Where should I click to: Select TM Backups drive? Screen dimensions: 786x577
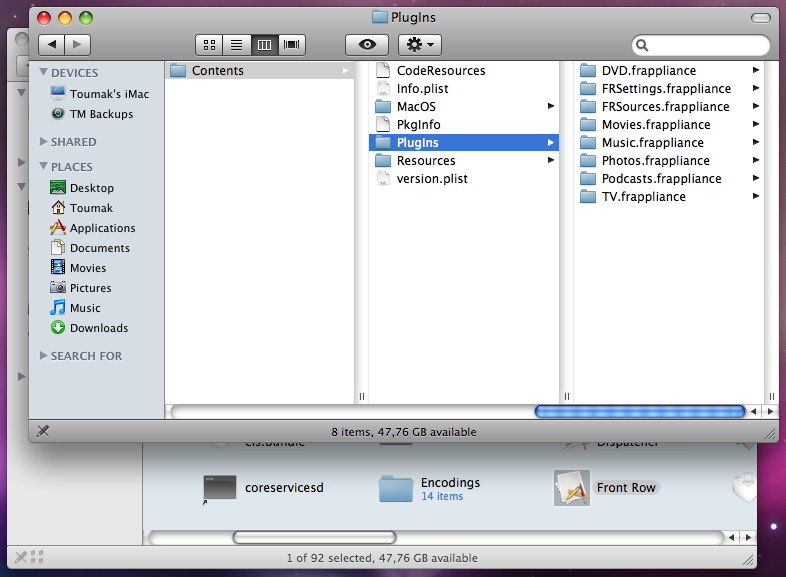[92, 114]
